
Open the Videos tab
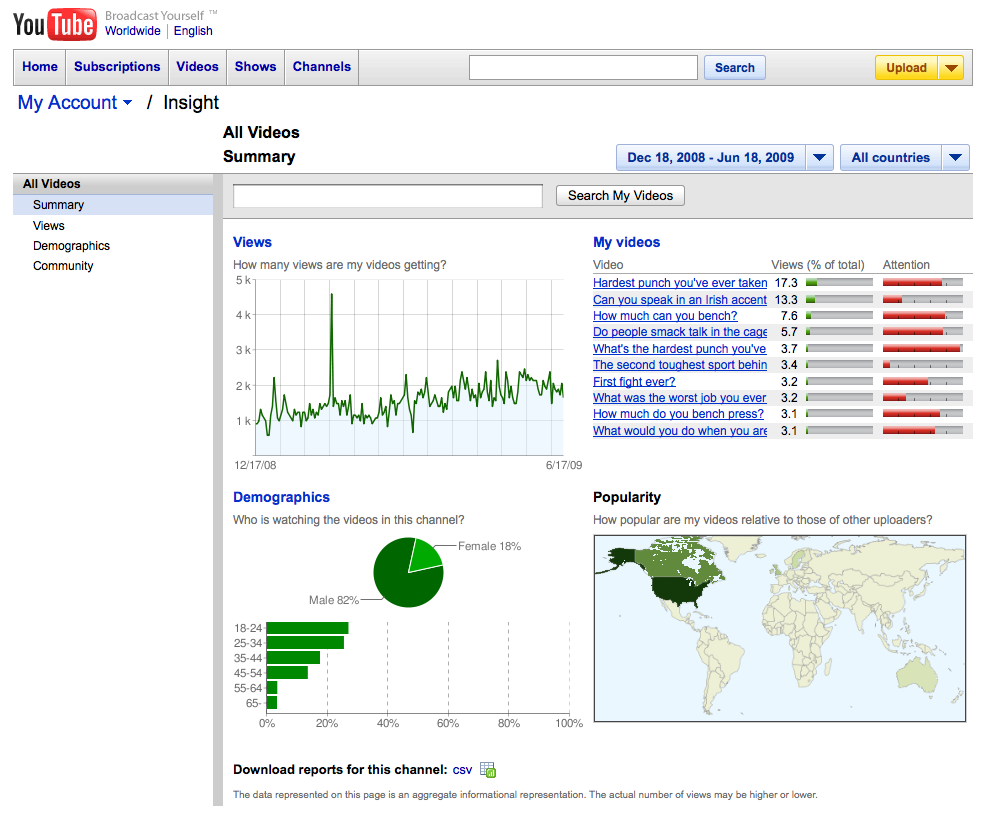click(x=197, y=67)
